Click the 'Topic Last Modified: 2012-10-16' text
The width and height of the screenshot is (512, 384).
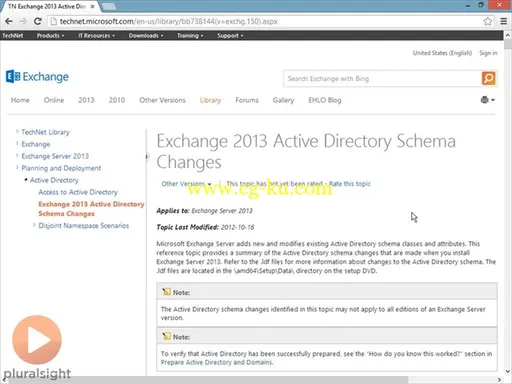[x=205, y=227]
